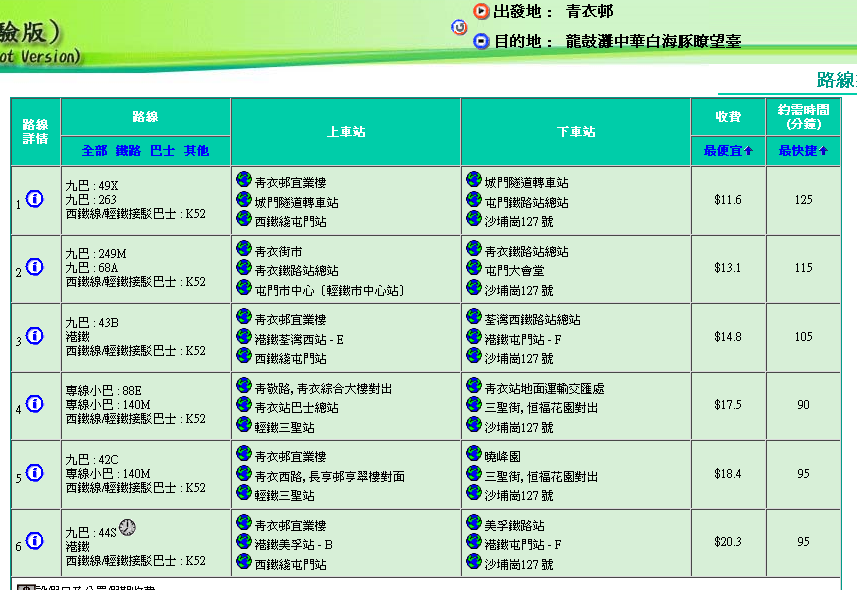This screenshot has height=590, width=857.
Task: Click the $17.5 fare cell of route 4
Action: point(728,405)
